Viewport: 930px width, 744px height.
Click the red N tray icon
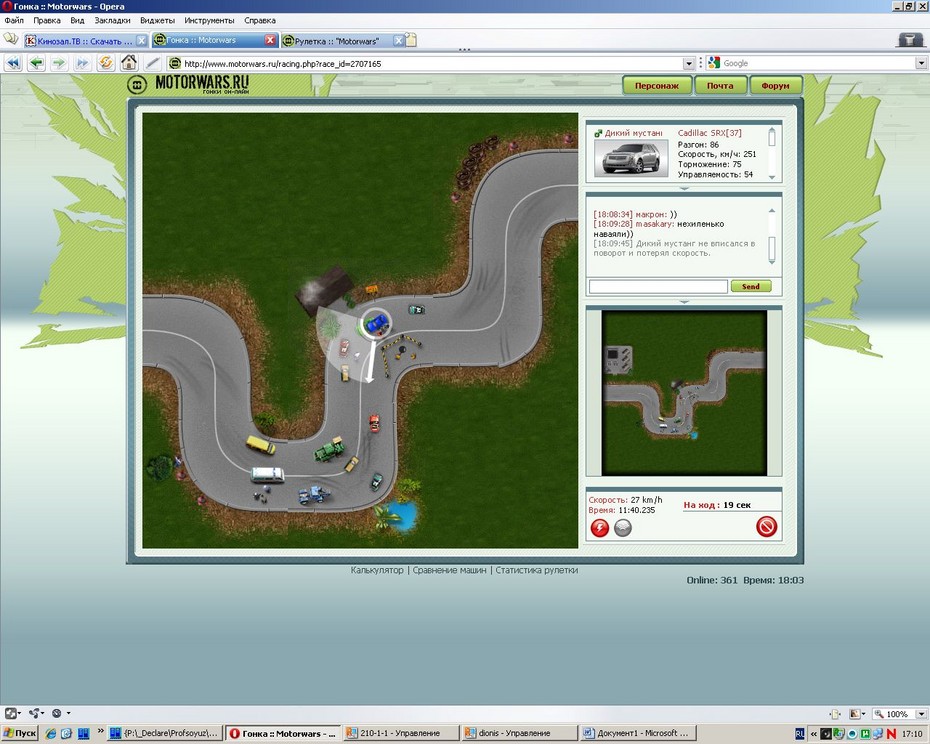tap(891, 733)
